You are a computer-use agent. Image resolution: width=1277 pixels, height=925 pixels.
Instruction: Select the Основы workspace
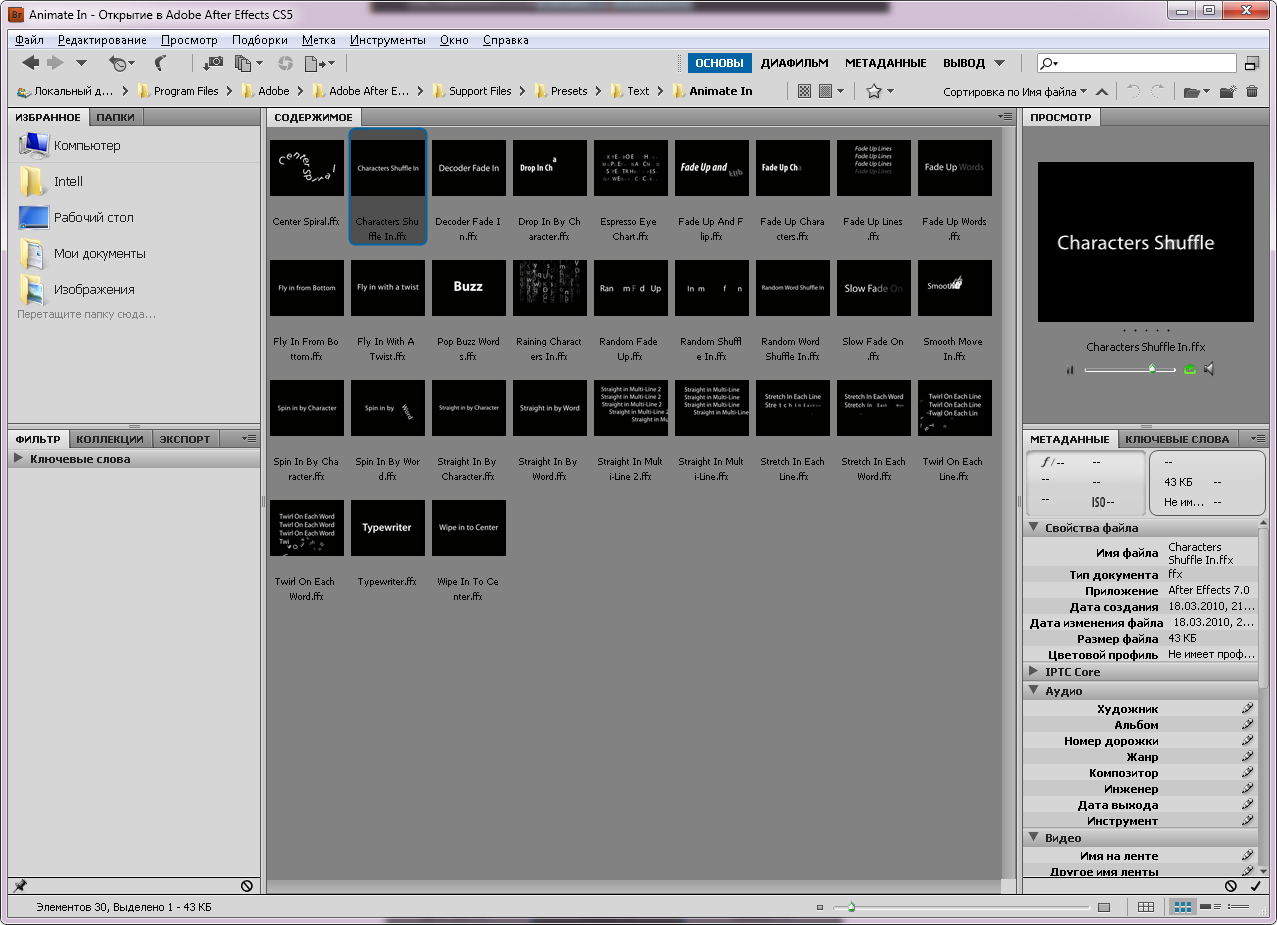coord(719,63)
